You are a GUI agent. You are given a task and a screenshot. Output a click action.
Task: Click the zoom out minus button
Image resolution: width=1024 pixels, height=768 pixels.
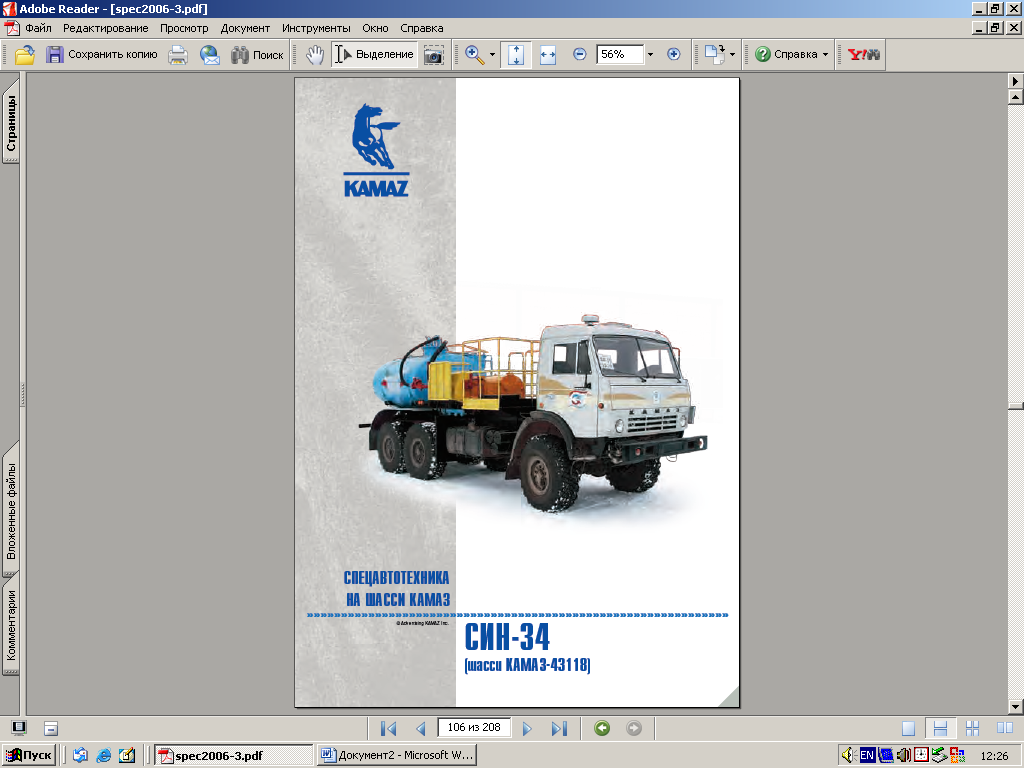579,54
